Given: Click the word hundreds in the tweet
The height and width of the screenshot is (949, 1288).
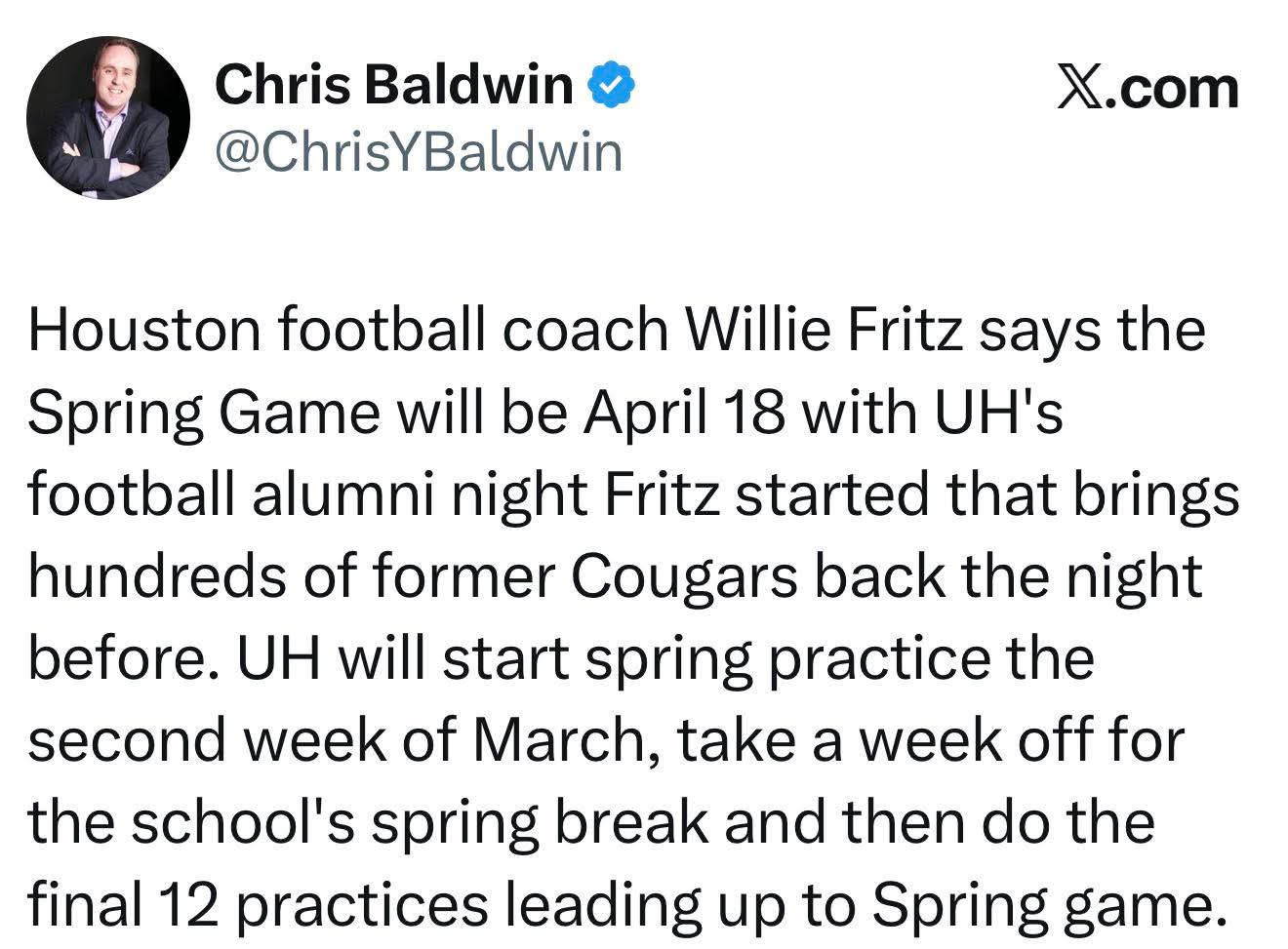Looking at the screenshot, I should [156, 576].
